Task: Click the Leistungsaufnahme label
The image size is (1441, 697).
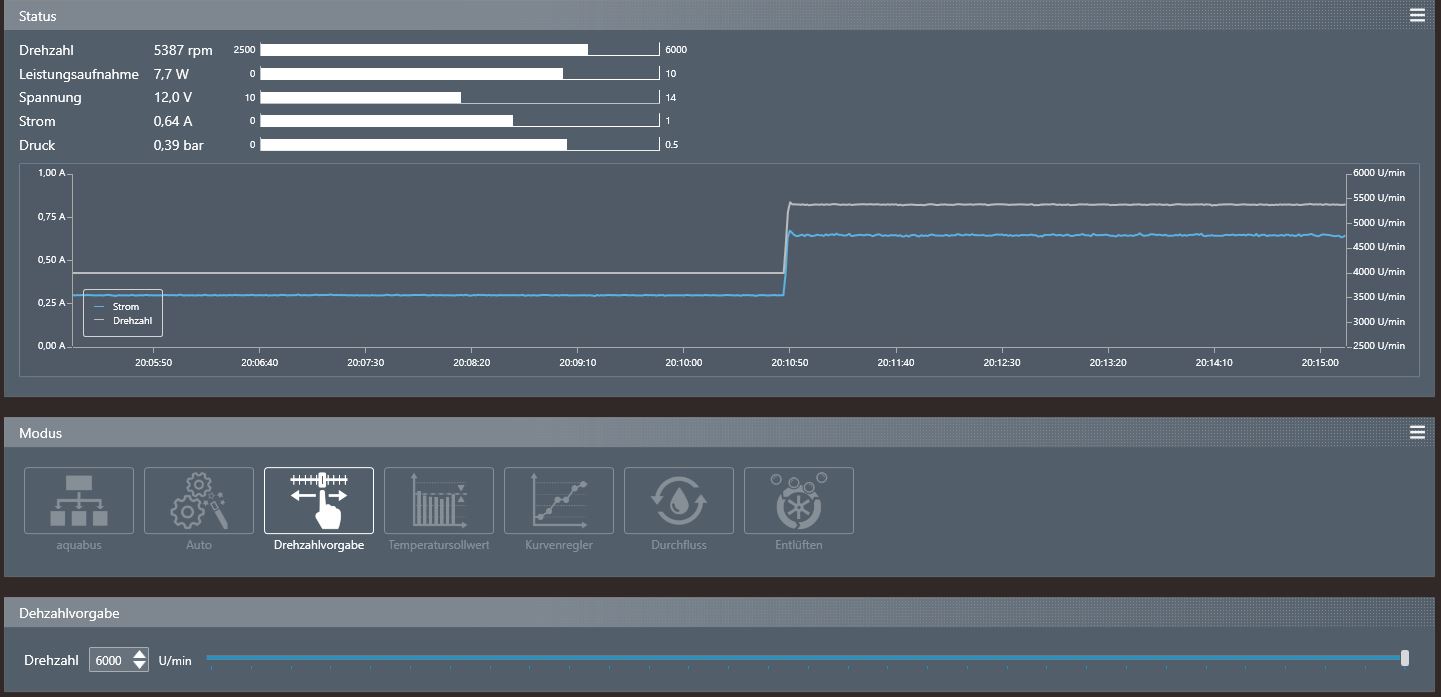Action: (79, 74)
